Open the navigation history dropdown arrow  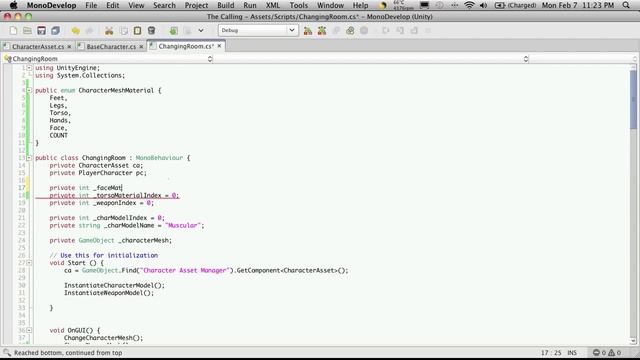(201, 31)
